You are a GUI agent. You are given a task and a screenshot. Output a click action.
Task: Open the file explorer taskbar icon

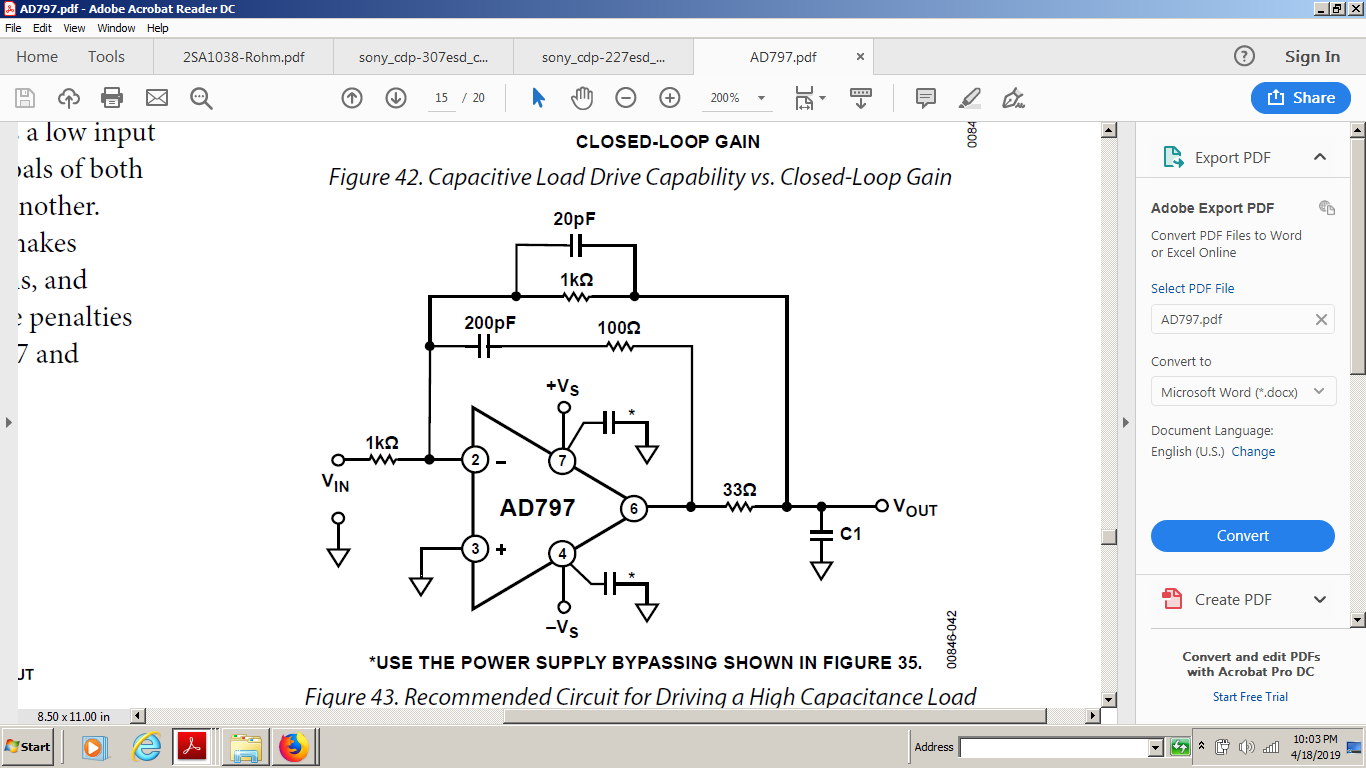pyautogui.click(x=245, y=747)
